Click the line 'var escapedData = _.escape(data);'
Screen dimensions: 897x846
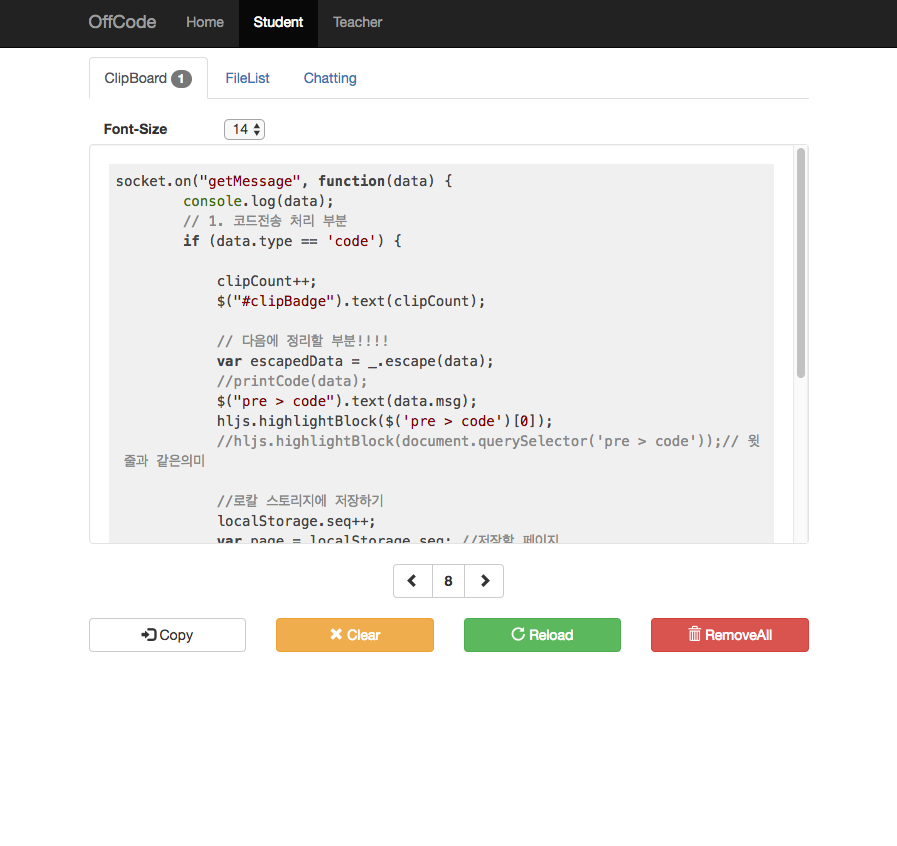355,361
